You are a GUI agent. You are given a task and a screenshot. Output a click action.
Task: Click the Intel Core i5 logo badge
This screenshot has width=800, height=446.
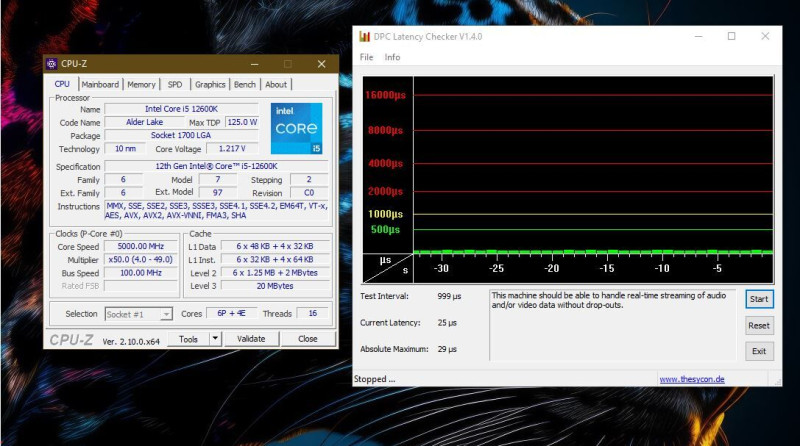pos(296,128)
